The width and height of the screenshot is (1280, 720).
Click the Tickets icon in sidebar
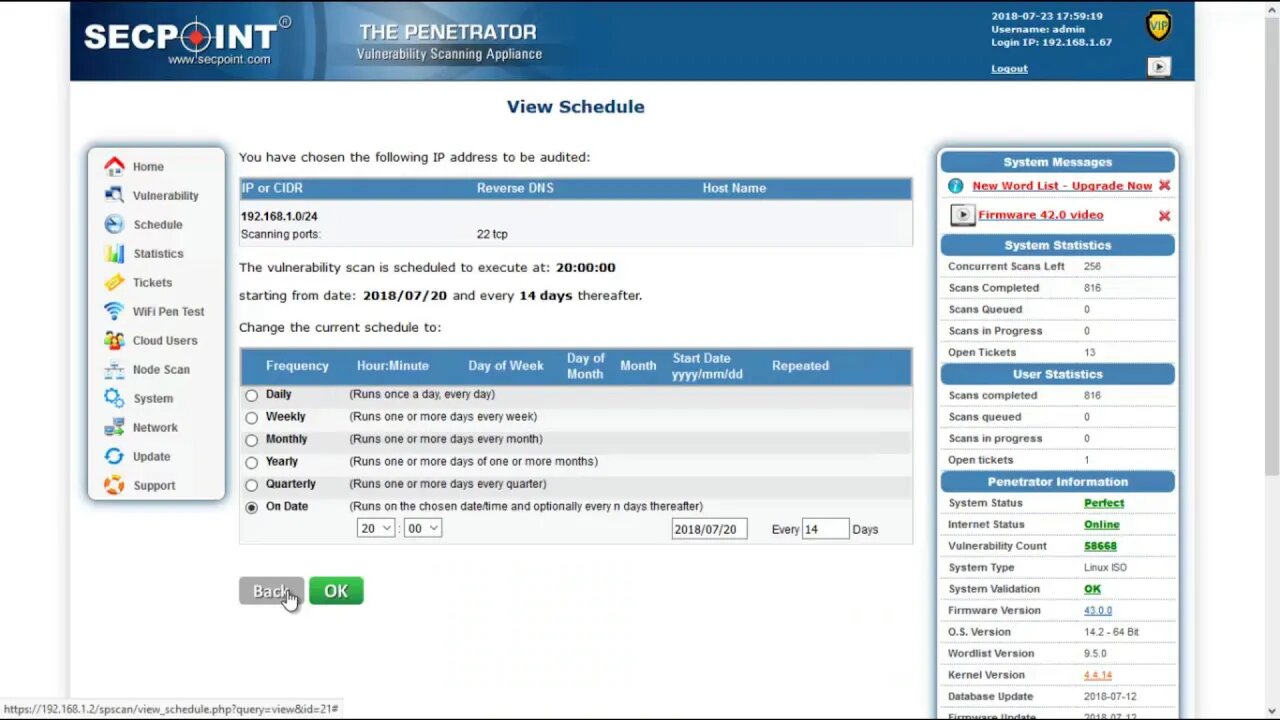tap(115, 282)
